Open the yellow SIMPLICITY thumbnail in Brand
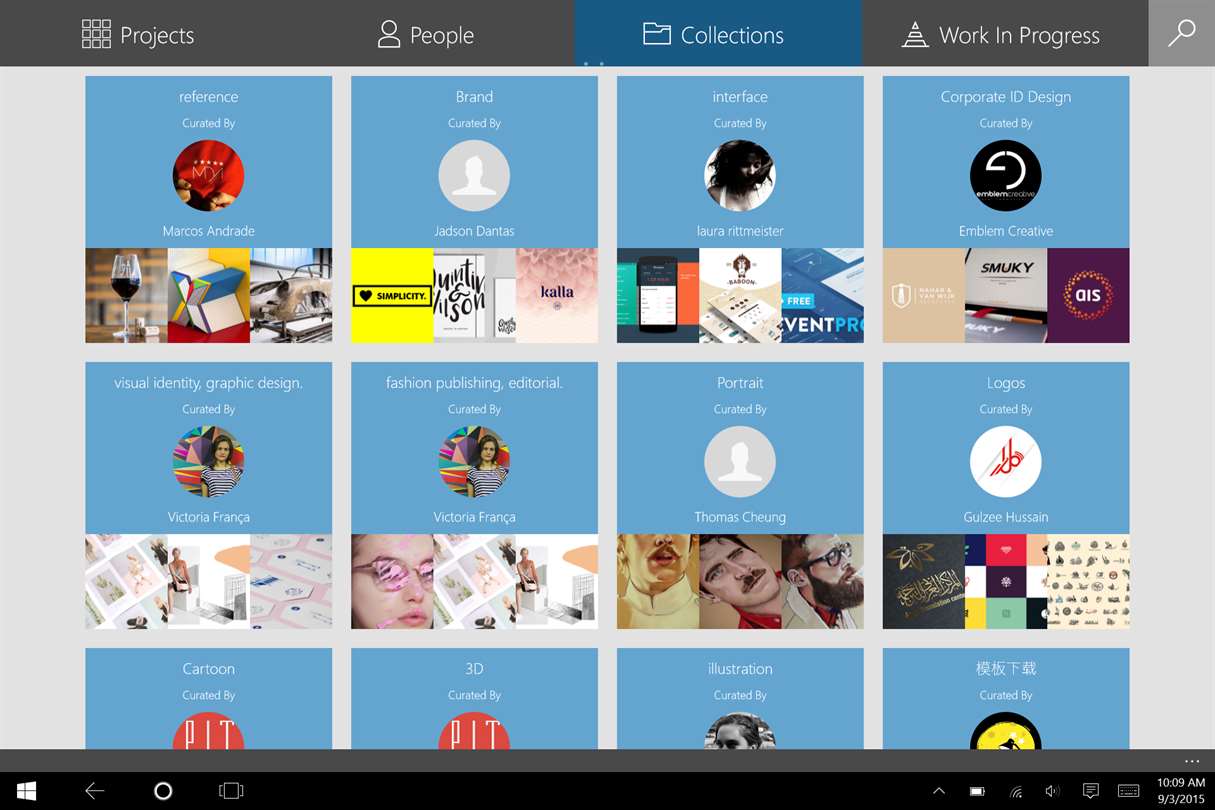1215x810 pixels. [x=392, y=295]
